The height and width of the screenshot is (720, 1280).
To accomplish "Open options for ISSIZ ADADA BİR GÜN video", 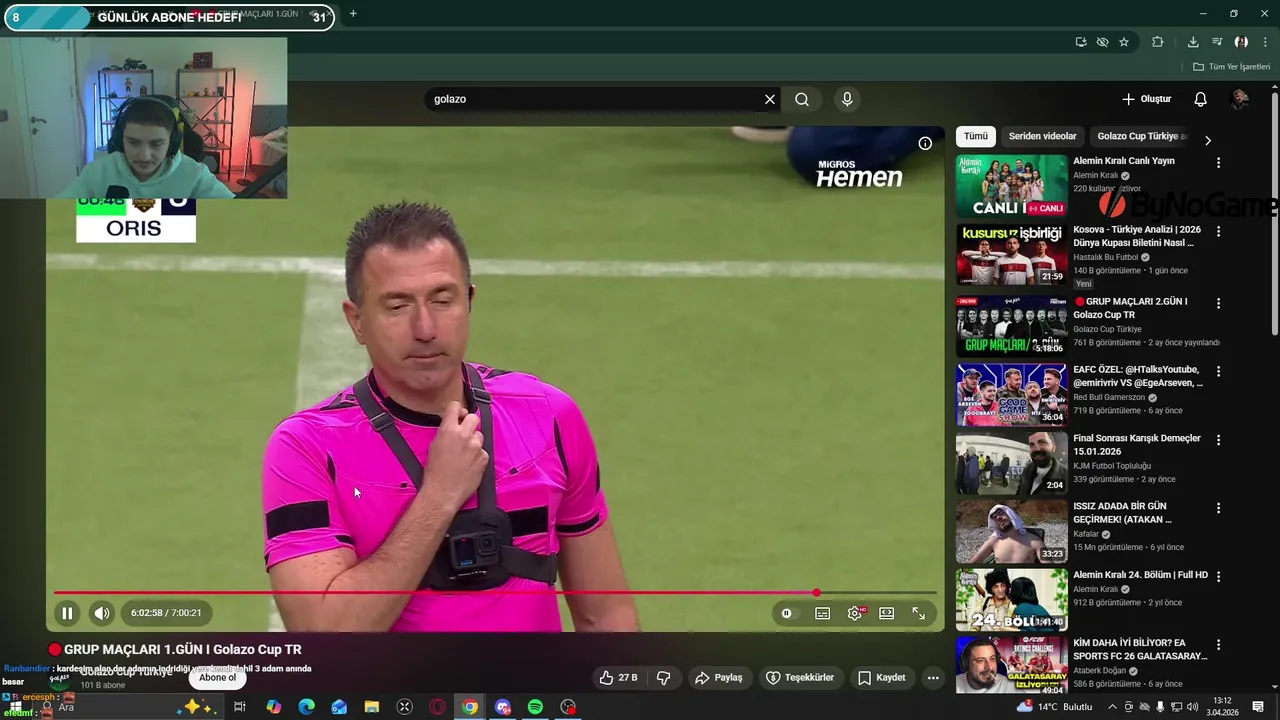I will click(1218, 508).
